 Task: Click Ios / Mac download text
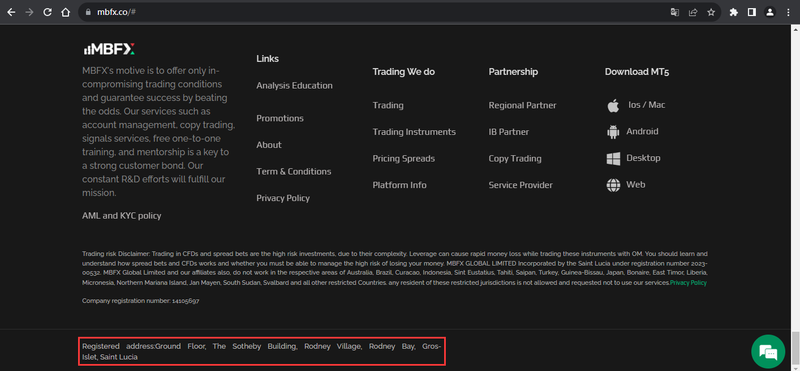(x=646, y=105)
